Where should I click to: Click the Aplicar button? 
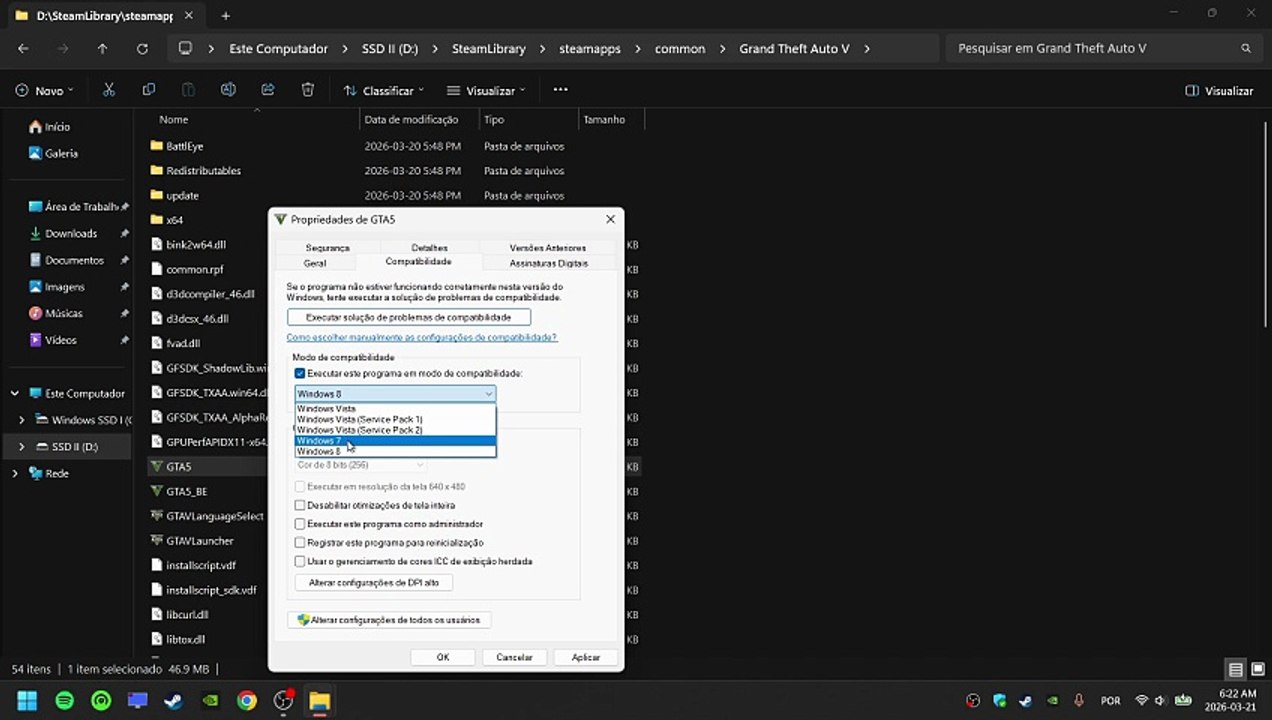click(585, 657)
